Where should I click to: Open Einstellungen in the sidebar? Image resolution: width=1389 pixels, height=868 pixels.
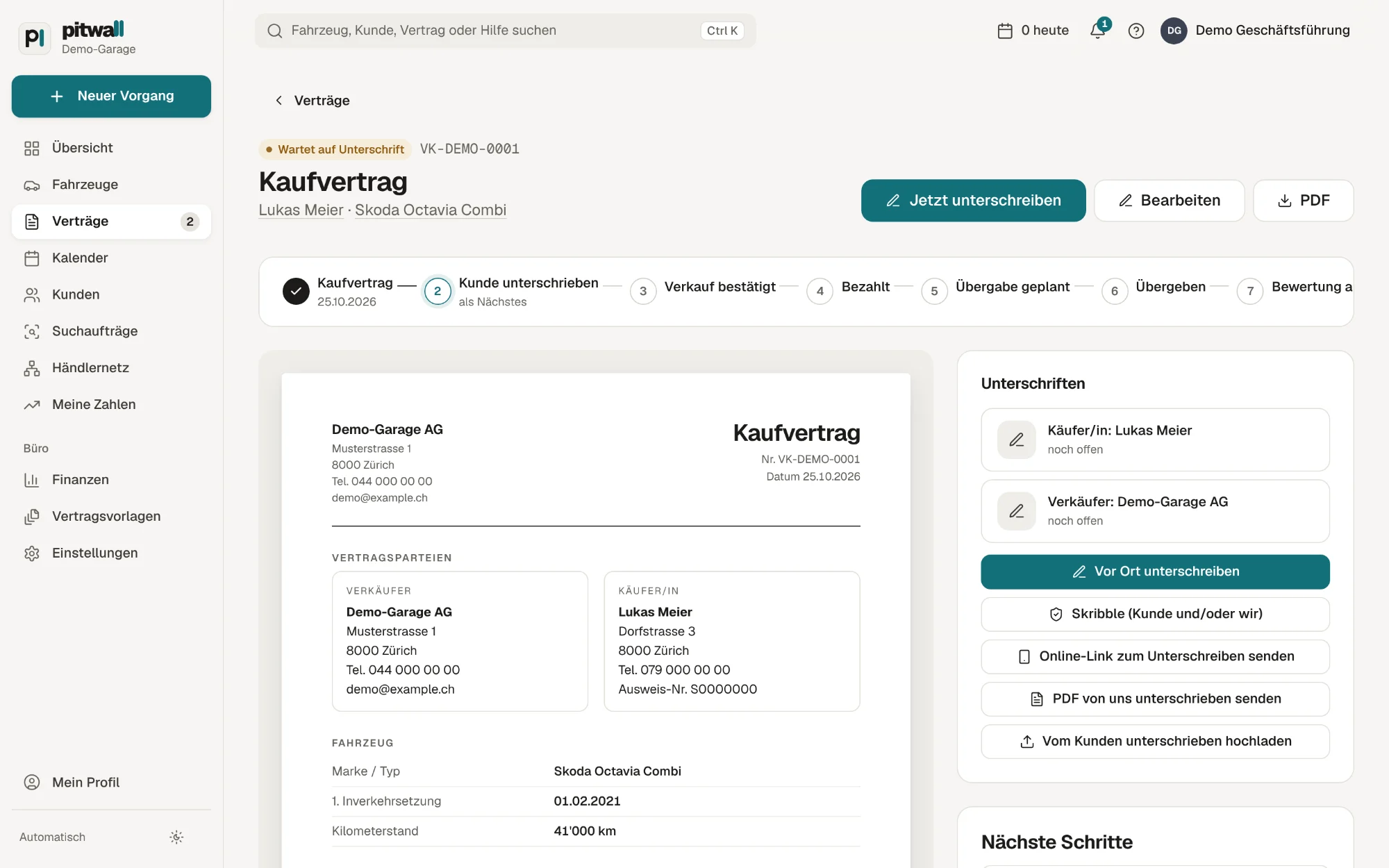point(111,553)
